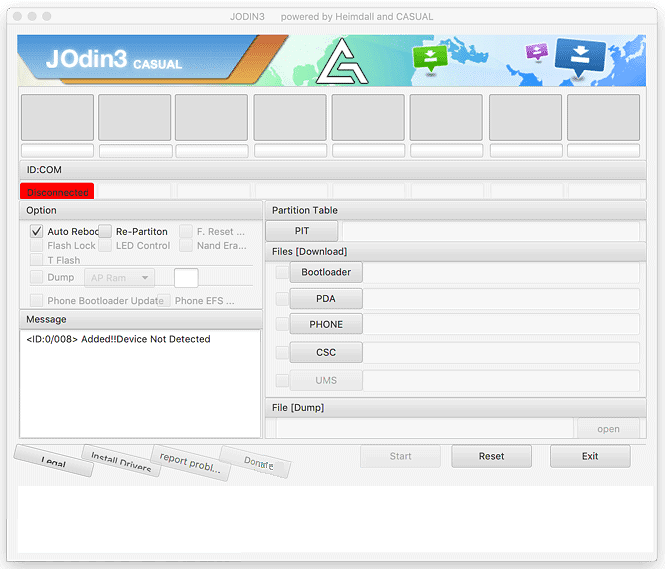Toggle the LED Control checkbox

tap(105, 245)
